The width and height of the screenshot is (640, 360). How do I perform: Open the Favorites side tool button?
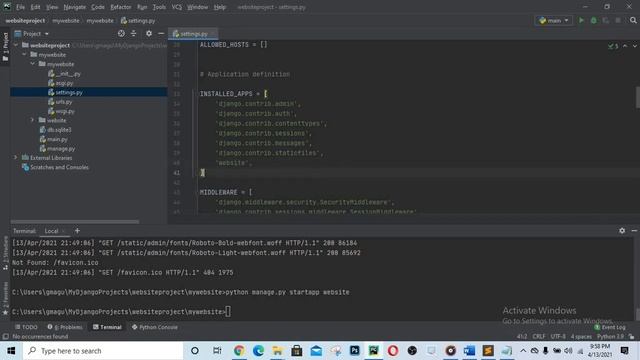pyautogui.click(x=5, y=299)
